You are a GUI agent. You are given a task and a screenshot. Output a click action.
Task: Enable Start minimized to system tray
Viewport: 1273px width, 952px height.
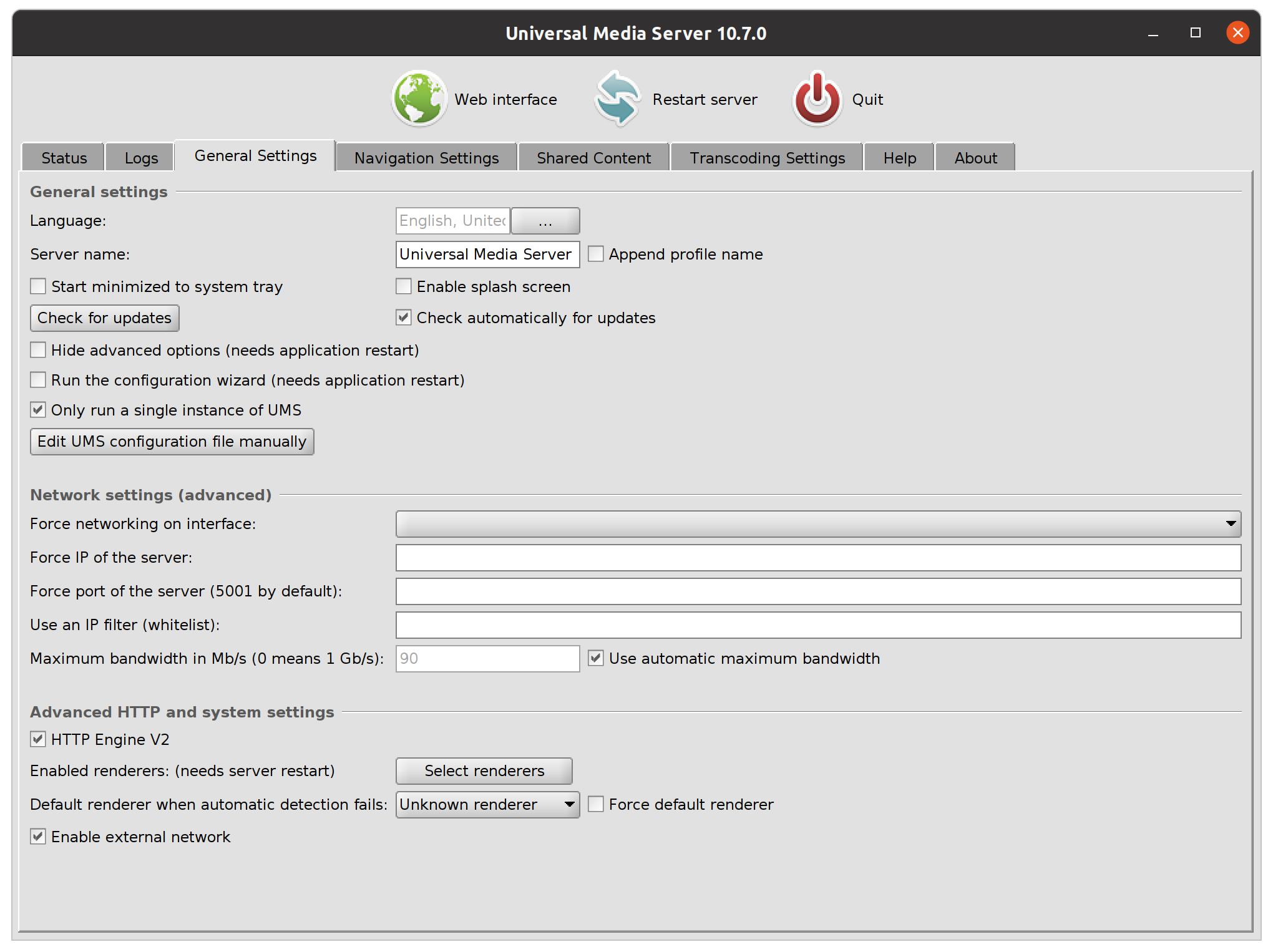point(37,286)
